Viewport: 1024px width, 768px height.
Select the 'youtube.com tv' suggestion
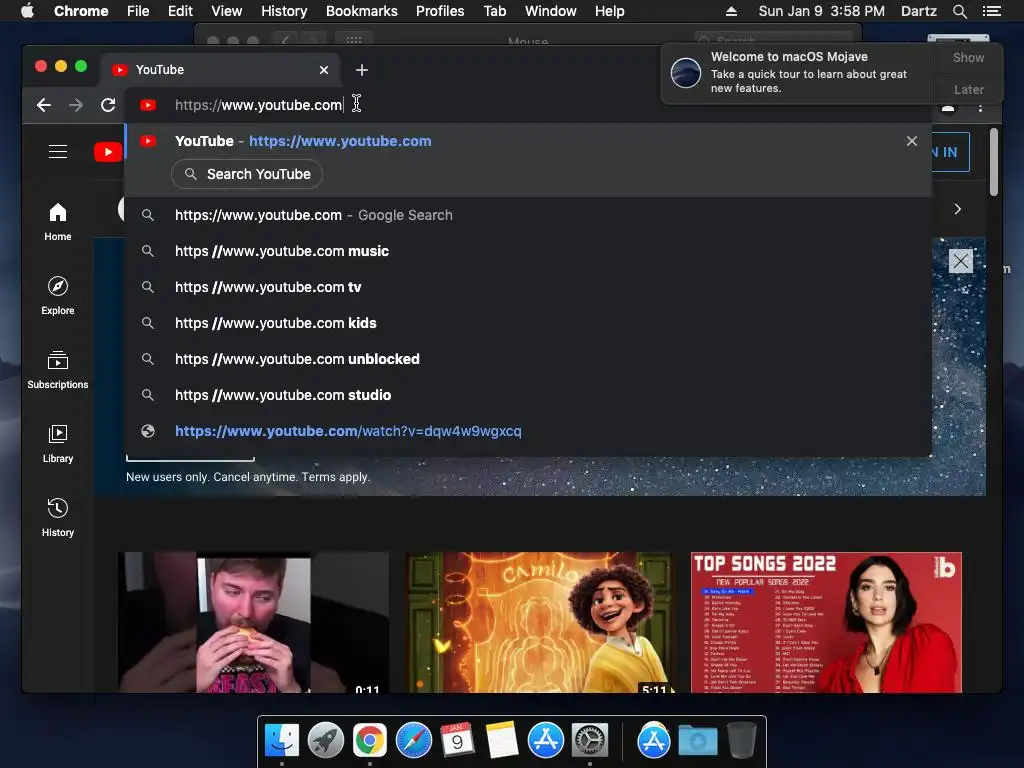pyautogui.click(x=528, y=287)
